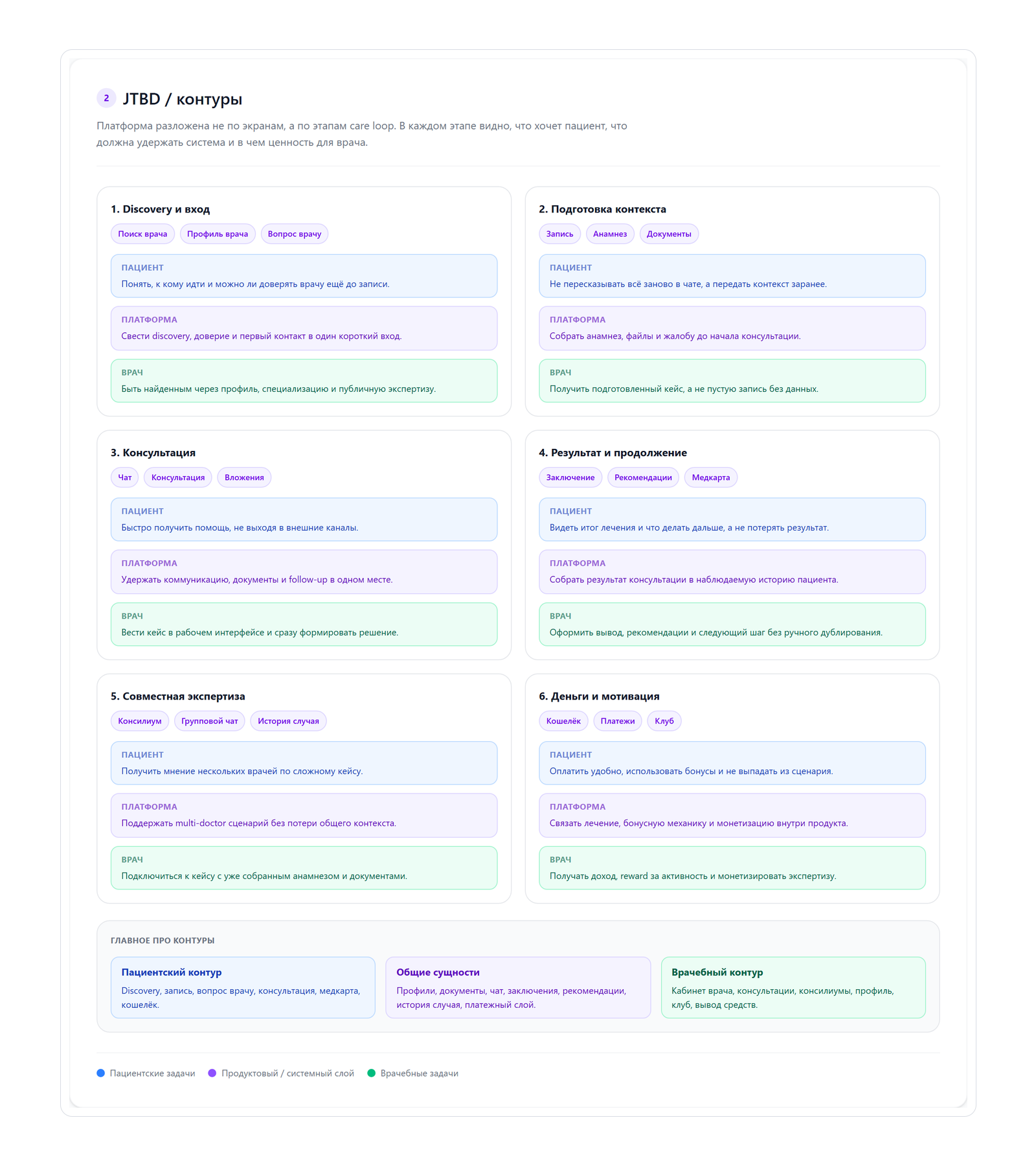
Task: Select the Поиск врача tag
Action: [142, 234]
